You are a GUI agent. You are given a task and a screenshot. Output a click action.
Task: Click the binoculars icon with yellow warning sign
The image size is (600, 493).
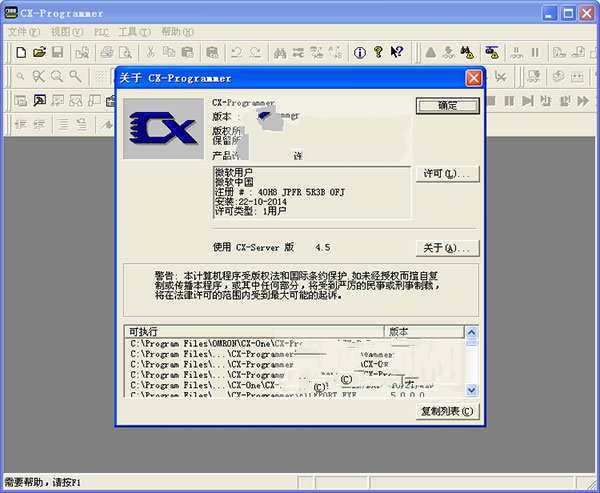pos(467,52)
